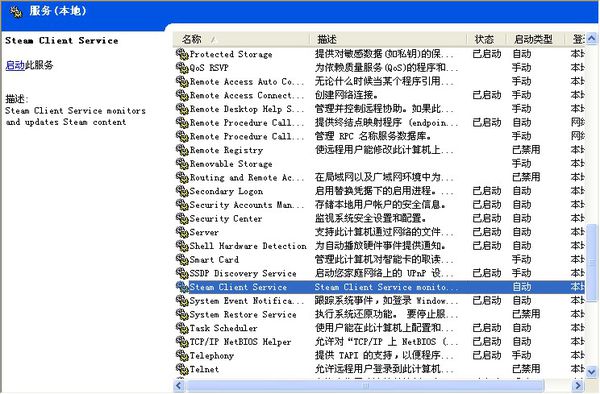Click the gear icon beside Protected Storage
This screenshot has width=600, height=394.
[x=182, y=54]
